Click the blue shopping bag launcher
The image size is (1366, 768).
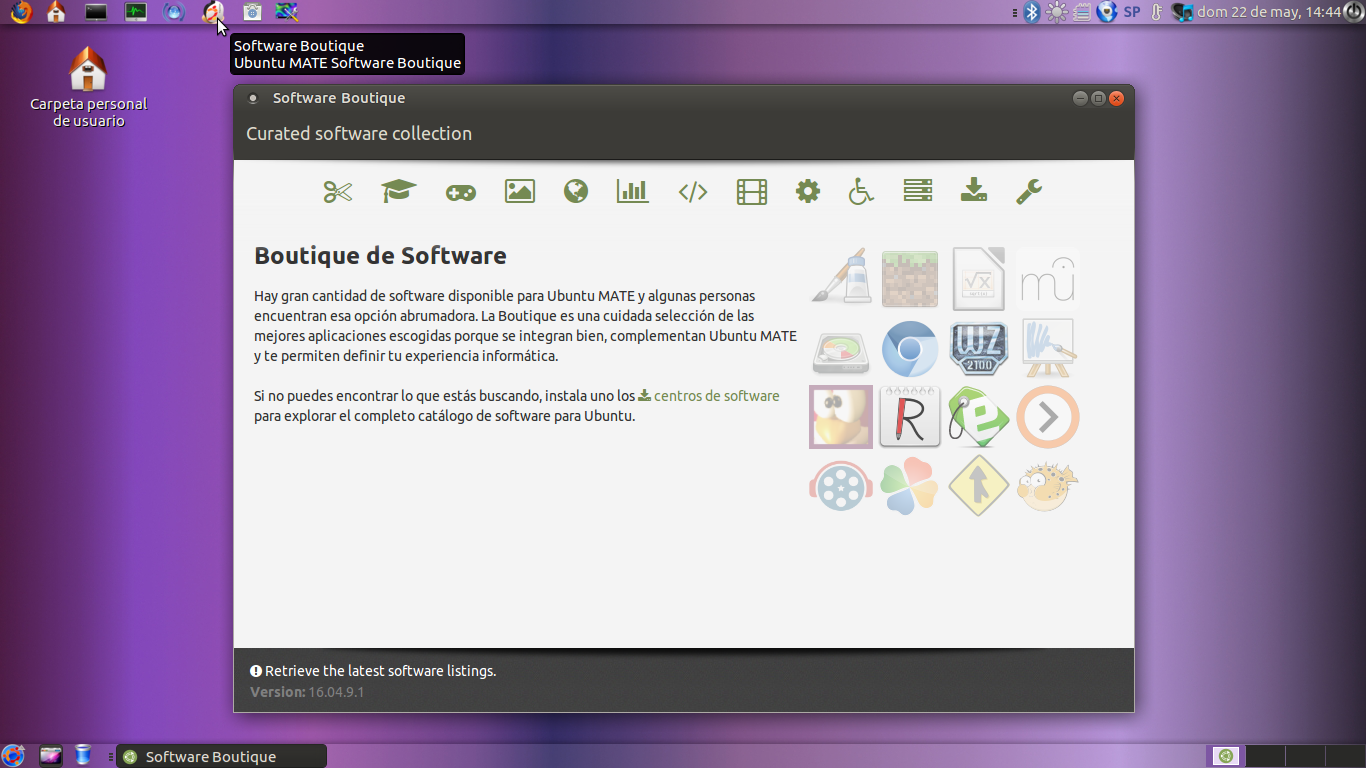pyautogui.click(x=252, y=12)
